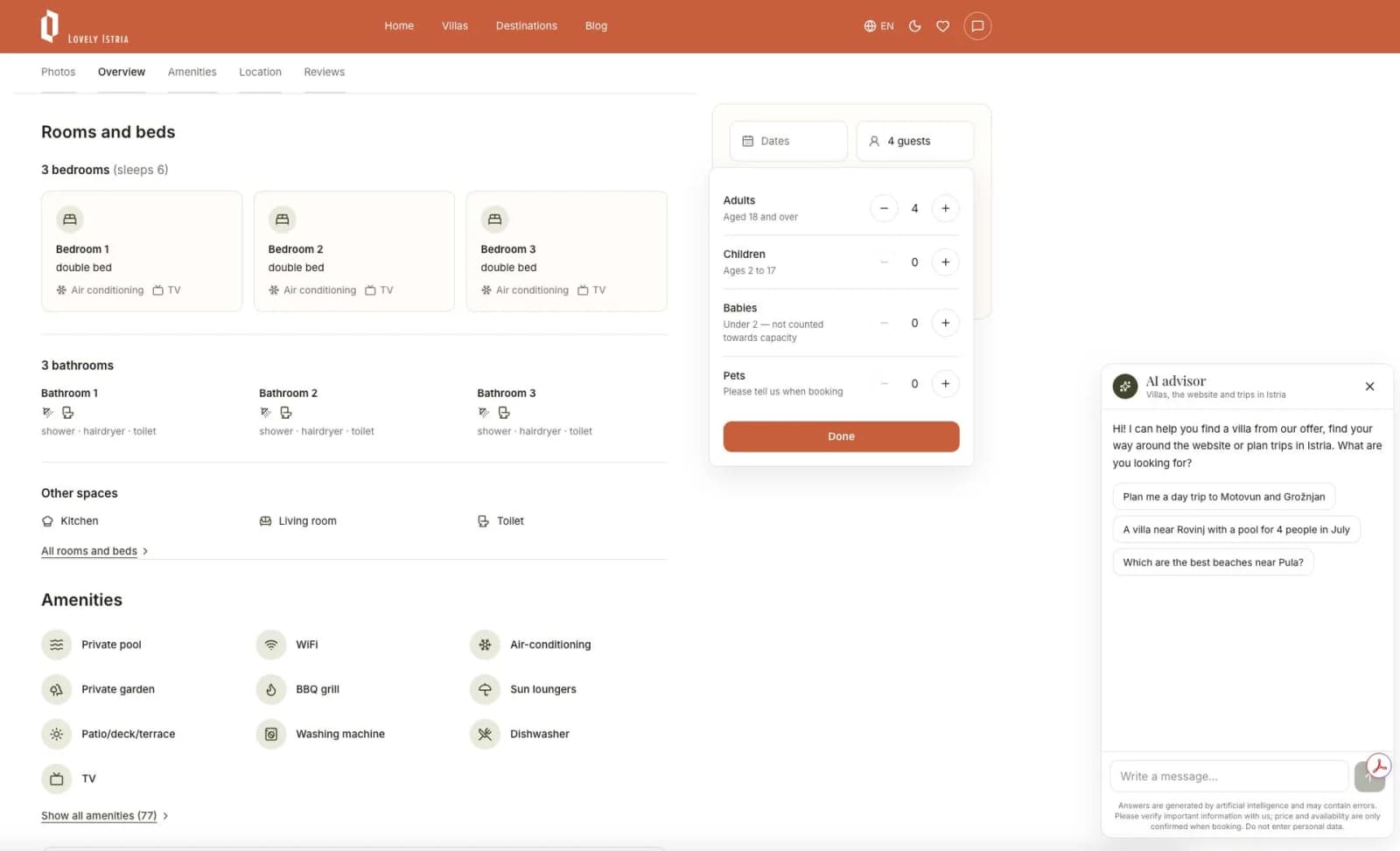1400x851 pixels.
Task: Decrease the Adults count
Action: pyautogui.click(x=884, y=208)
